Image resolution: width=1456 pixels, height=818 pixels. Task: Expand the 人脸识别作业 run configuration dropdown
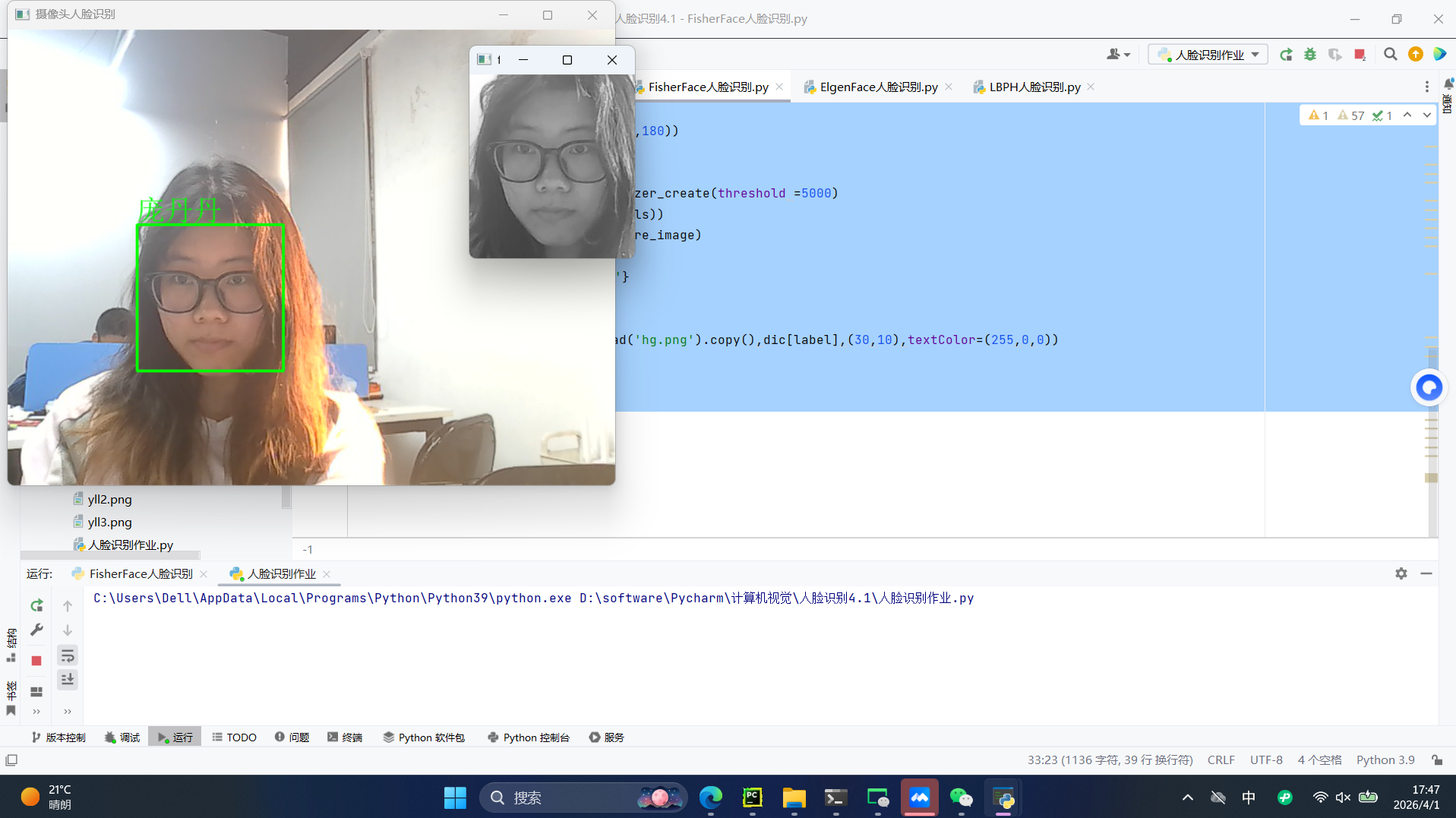point(1208,55)
